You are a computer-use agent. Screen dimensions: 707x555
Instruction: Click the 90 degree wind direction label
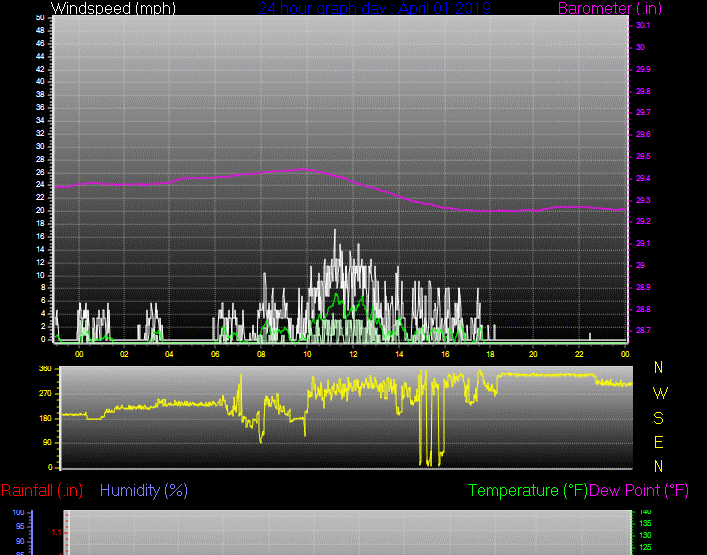tap(47, 443)
